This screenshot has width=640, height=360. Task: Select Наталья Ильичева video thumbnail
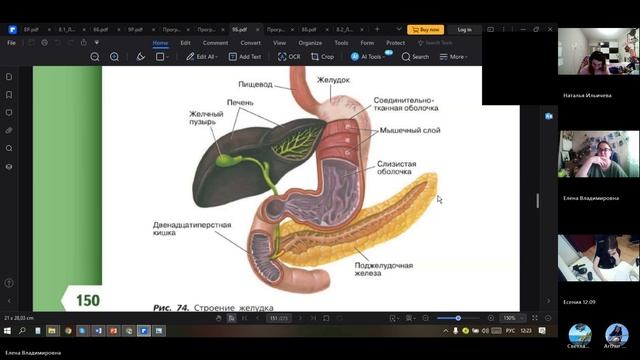tap(598, 51)
